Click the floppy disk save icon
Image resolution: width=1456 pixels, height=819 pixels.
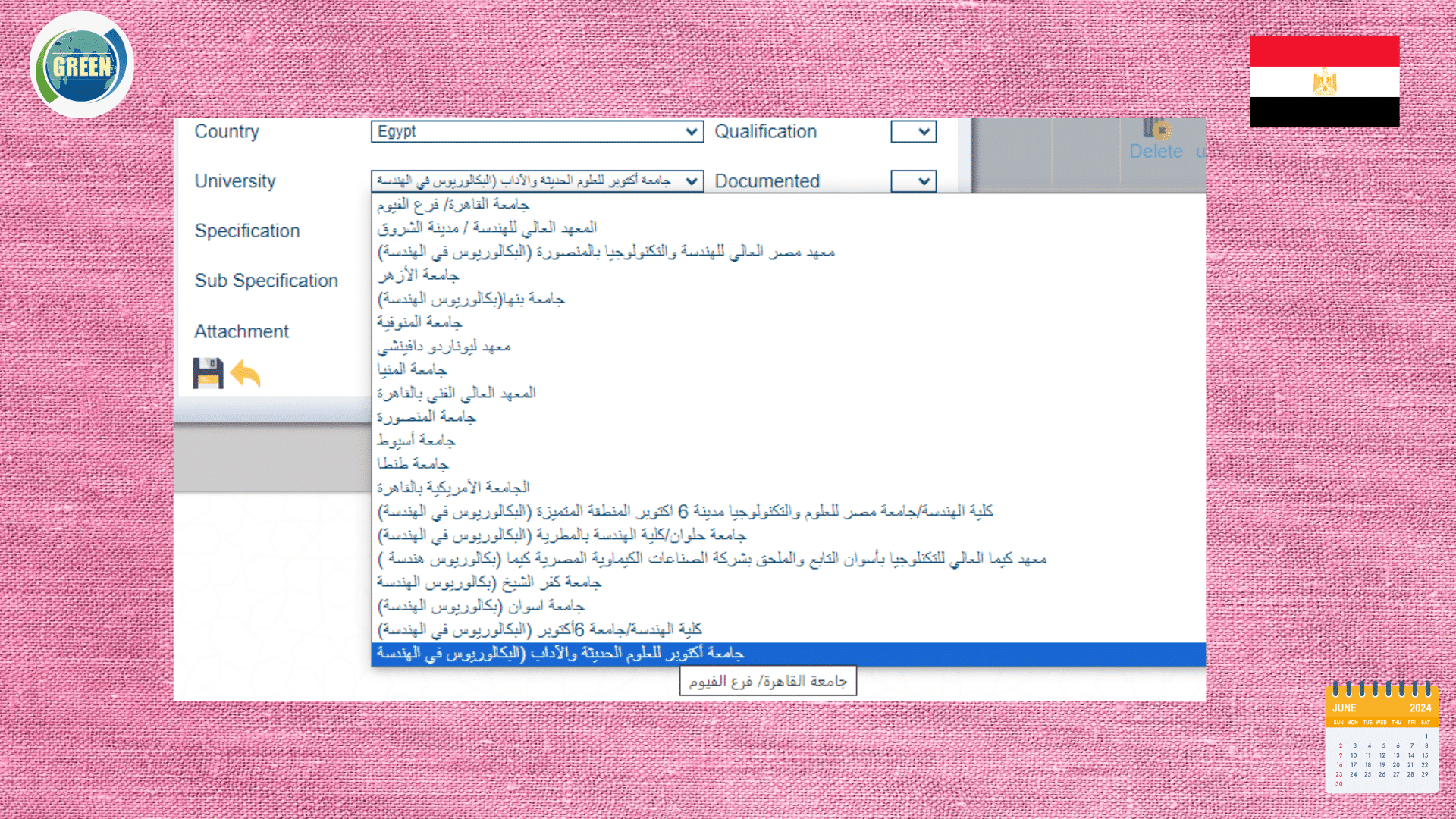(x=208, y=373)
